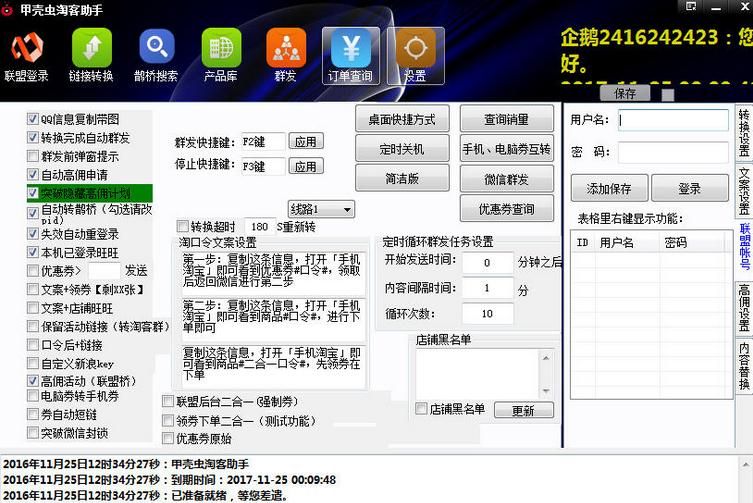Image resolution: width=753 pixels, height=503 pixels.
Task: Enable 联盟后台二合一(强制券) checkbox
Action: [168, 401]
